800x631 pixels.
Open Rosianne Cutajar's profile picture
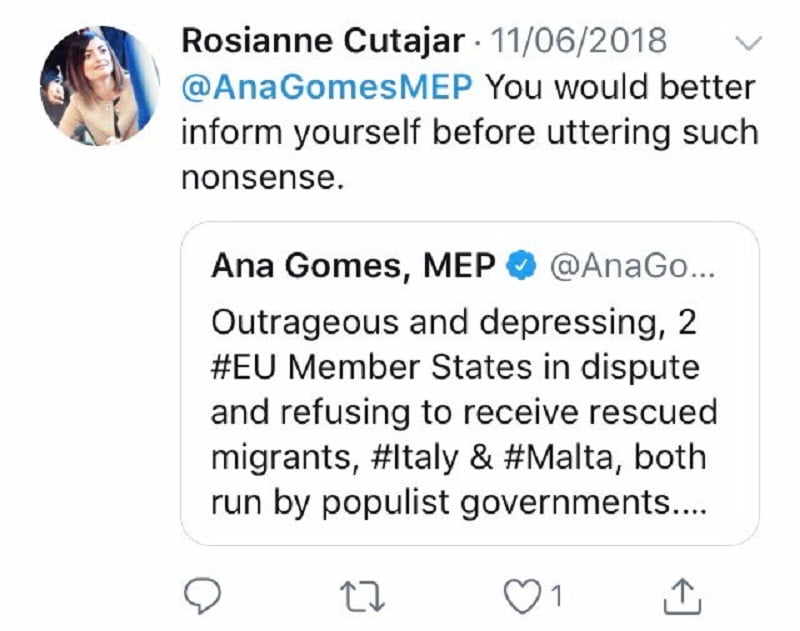pyautogui.click(x=99, y=85)
